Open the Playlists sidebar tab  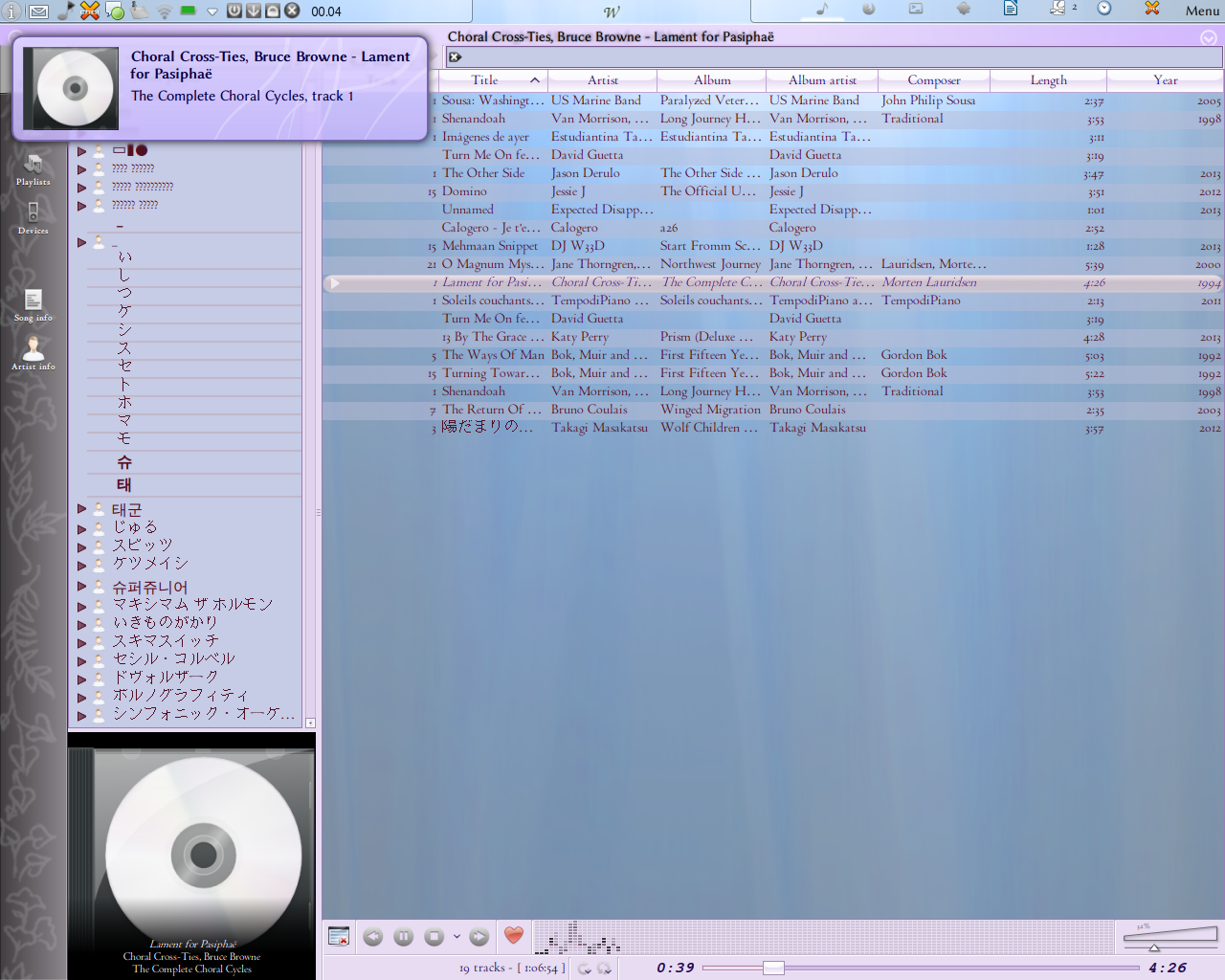[x=33, y=169]
